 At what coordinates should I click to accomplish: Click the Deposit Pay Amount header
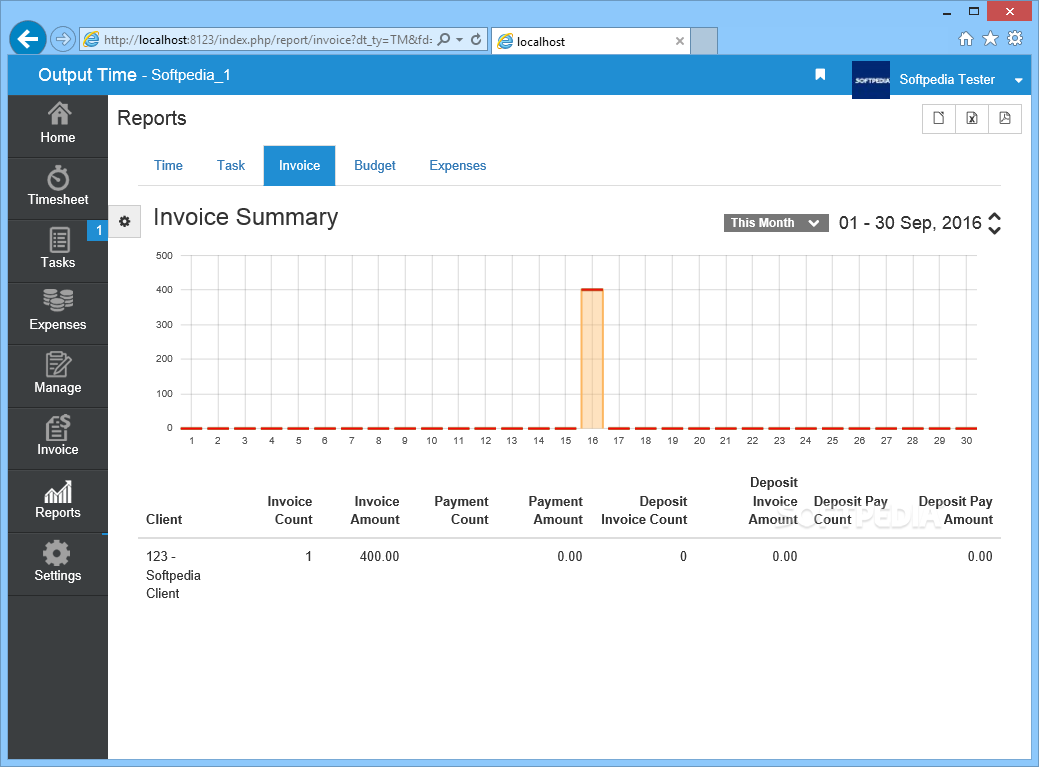[955, 511]
